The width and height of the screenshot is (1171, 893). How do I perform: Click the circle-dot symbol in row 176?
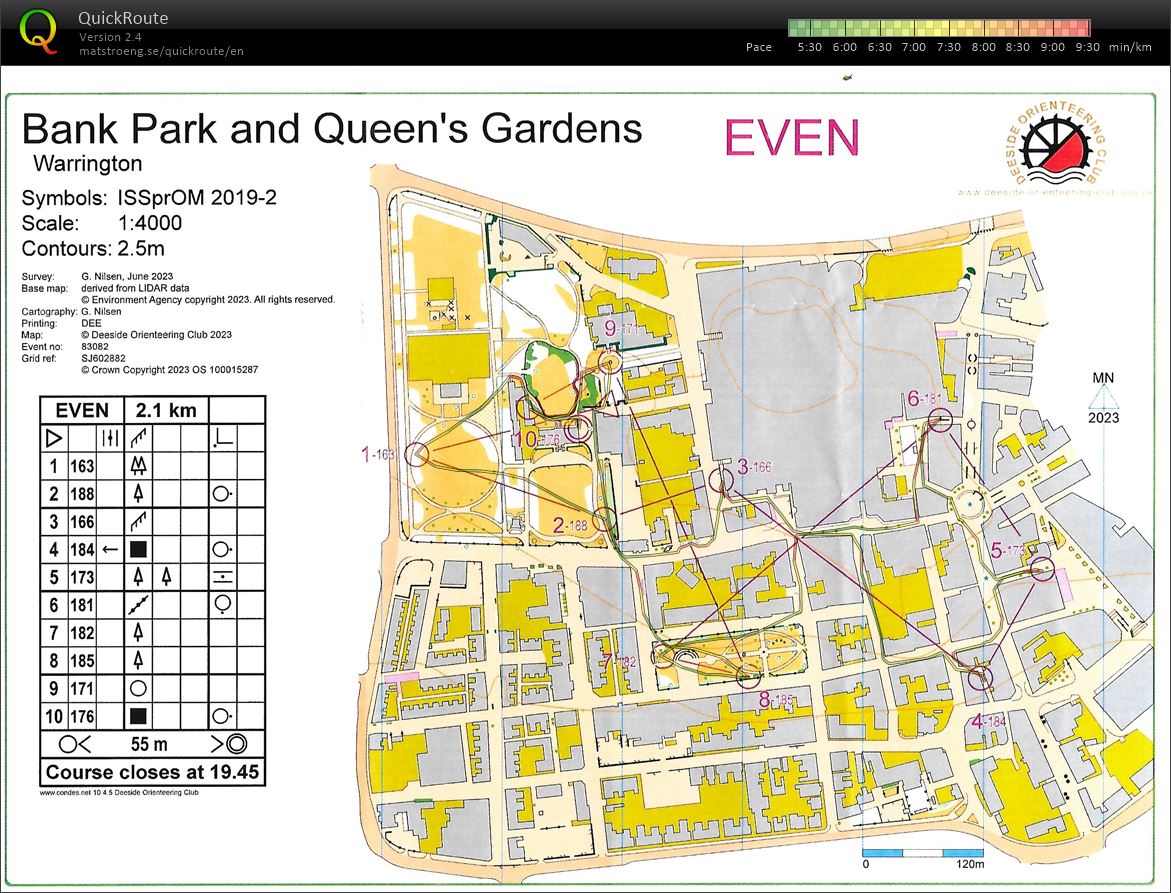(223, 717)
